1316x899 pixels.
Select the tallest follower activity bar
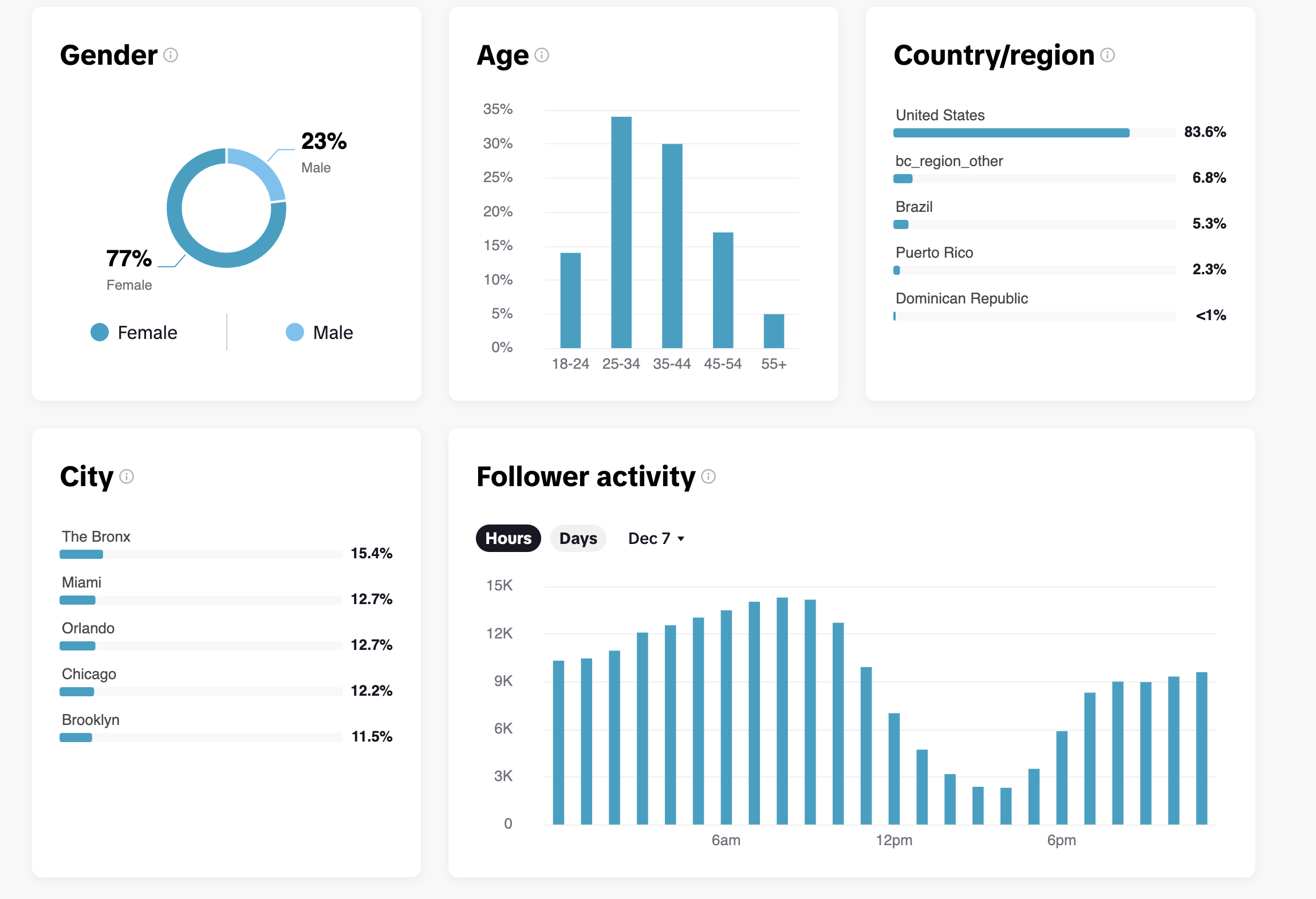(x=782, y=711)
